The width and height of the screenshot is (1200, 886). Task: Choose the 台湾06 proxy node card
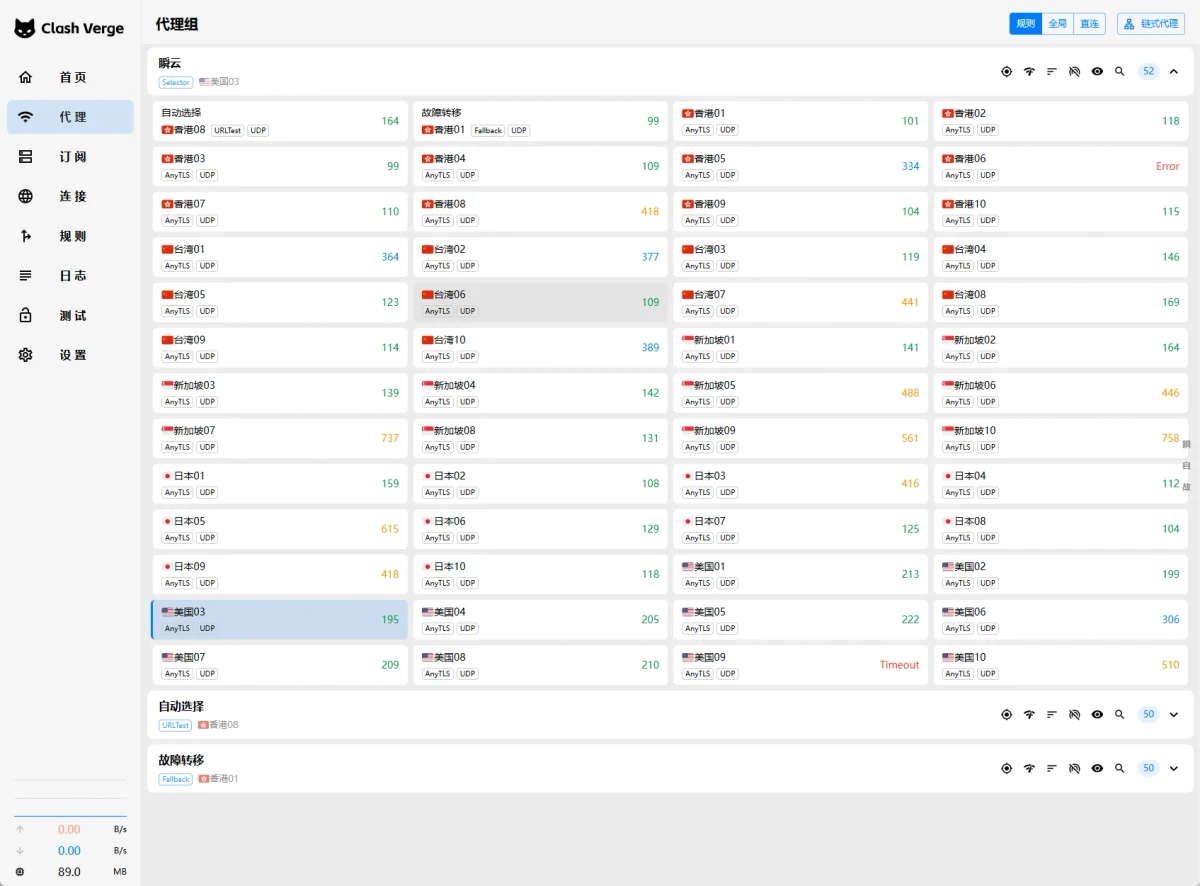click(x=540, y=302)
